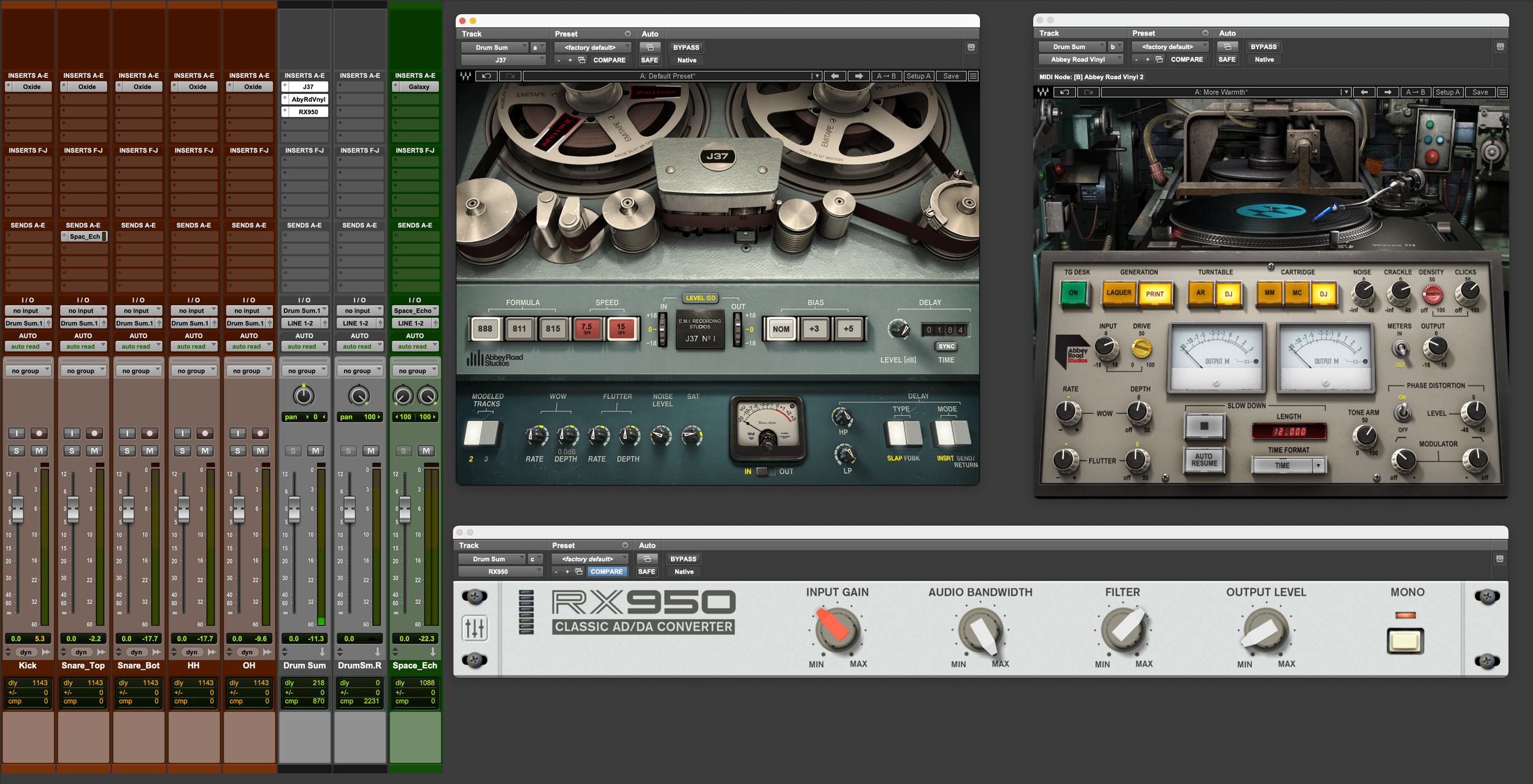
Task: Toggle the RX950 MONO switch
Action: point(1405,641)
